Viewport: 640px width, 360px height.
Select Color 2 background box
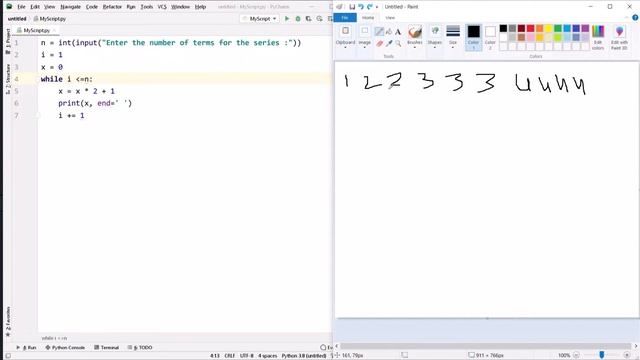[x=490, y=38]
